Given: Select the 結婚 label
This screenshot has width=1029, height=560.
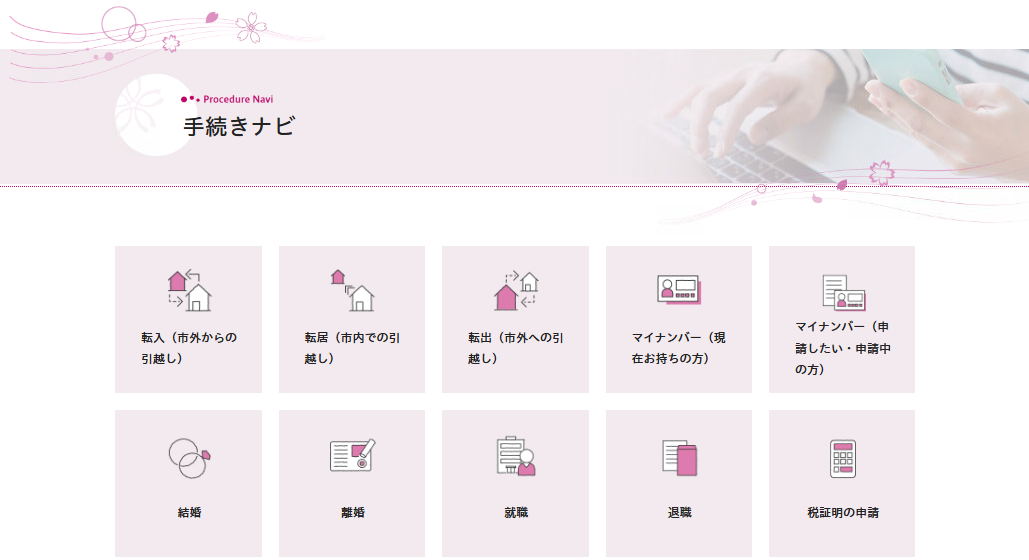Looking at the screenshot, I should point(189,512).
